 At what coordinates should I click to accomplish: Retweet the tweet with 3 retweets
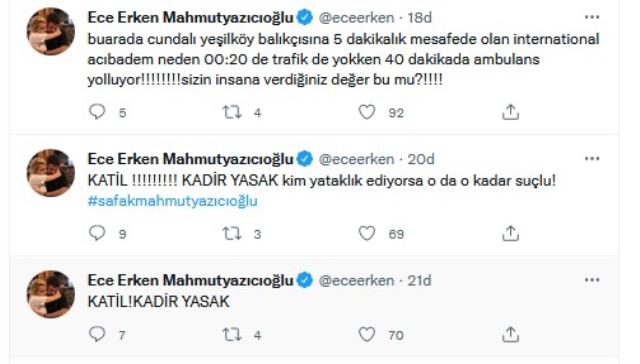pyautogui.click(x=232, y=233)
